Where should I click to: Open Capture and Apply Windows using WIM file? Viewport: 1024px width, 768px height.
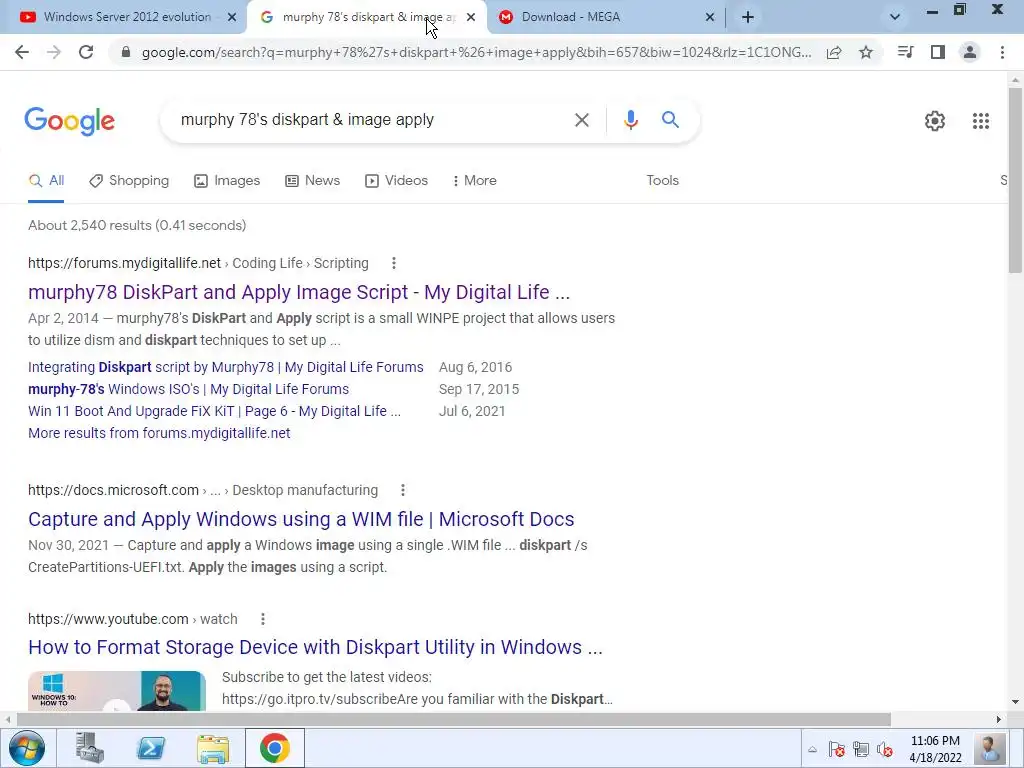point(301,519)
